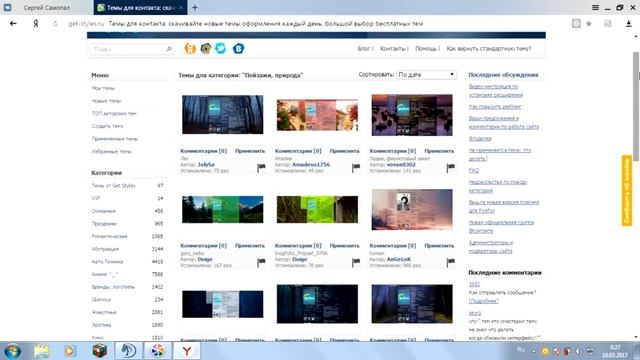The height and width of the screenshot is (360, 640).
Task: Select the 'Темы для контакта' browser tab
Action: (x=140, y=8)
